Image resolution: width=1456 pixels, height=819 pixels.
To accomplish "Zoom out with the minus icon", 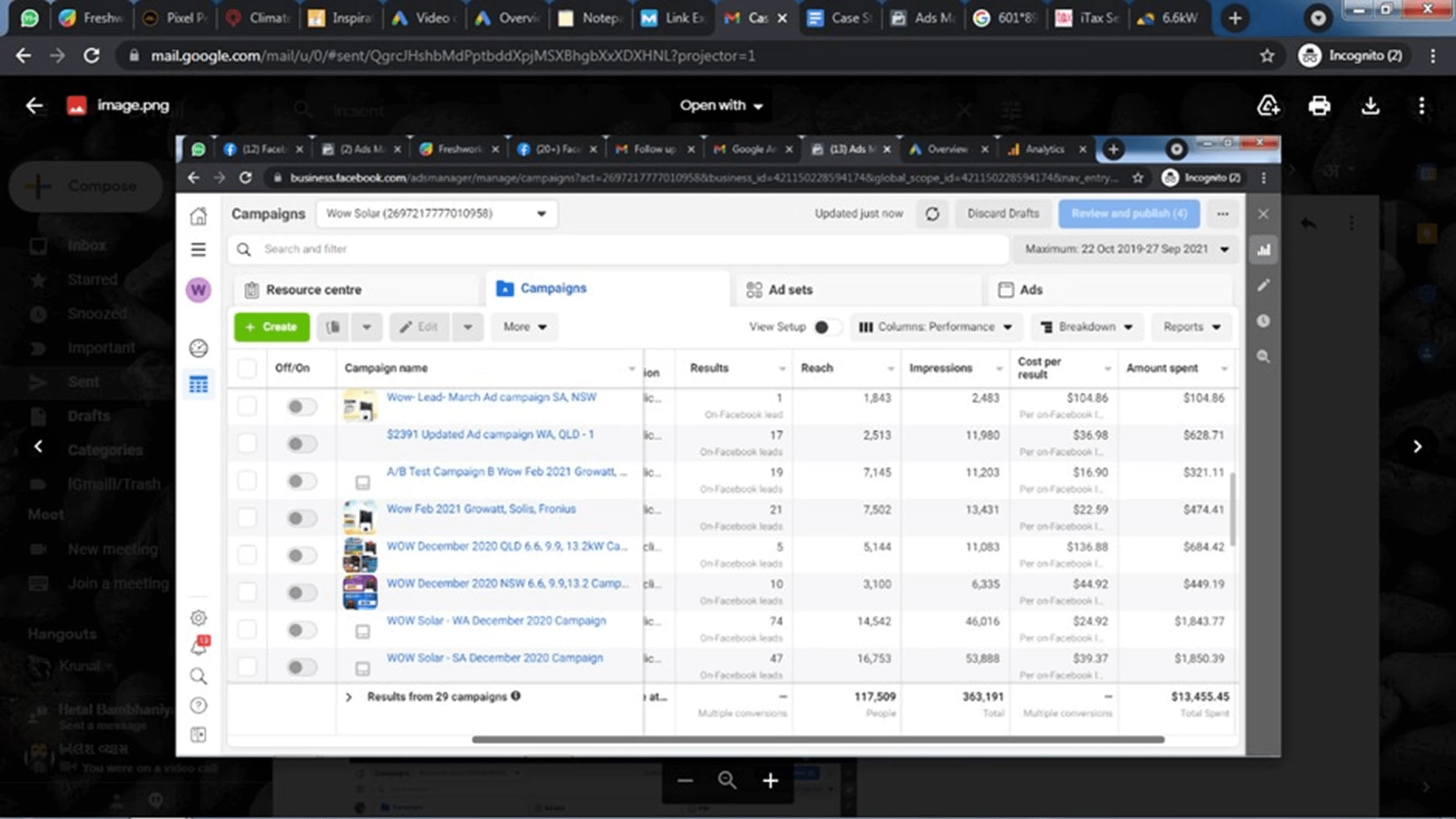I will click(x=685, y=781).
